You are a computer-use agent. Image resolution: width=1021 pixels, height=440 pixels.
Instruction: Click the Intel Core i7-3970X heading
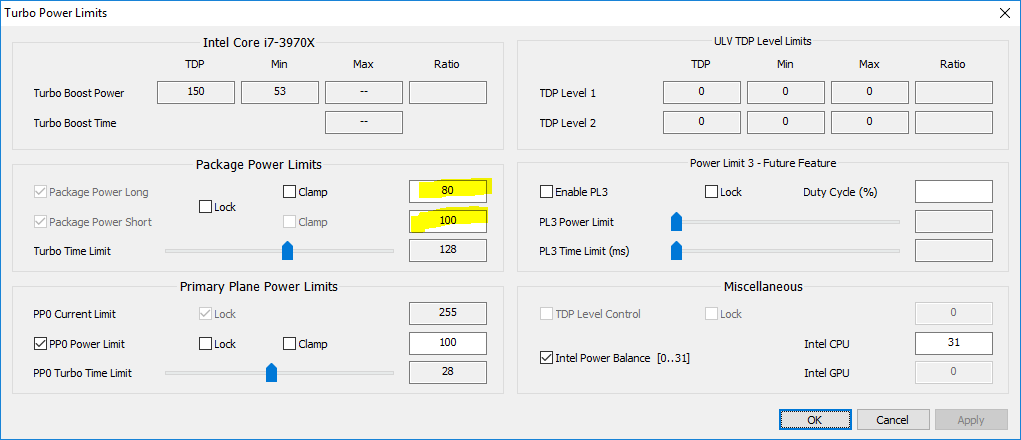coord(259,43)
